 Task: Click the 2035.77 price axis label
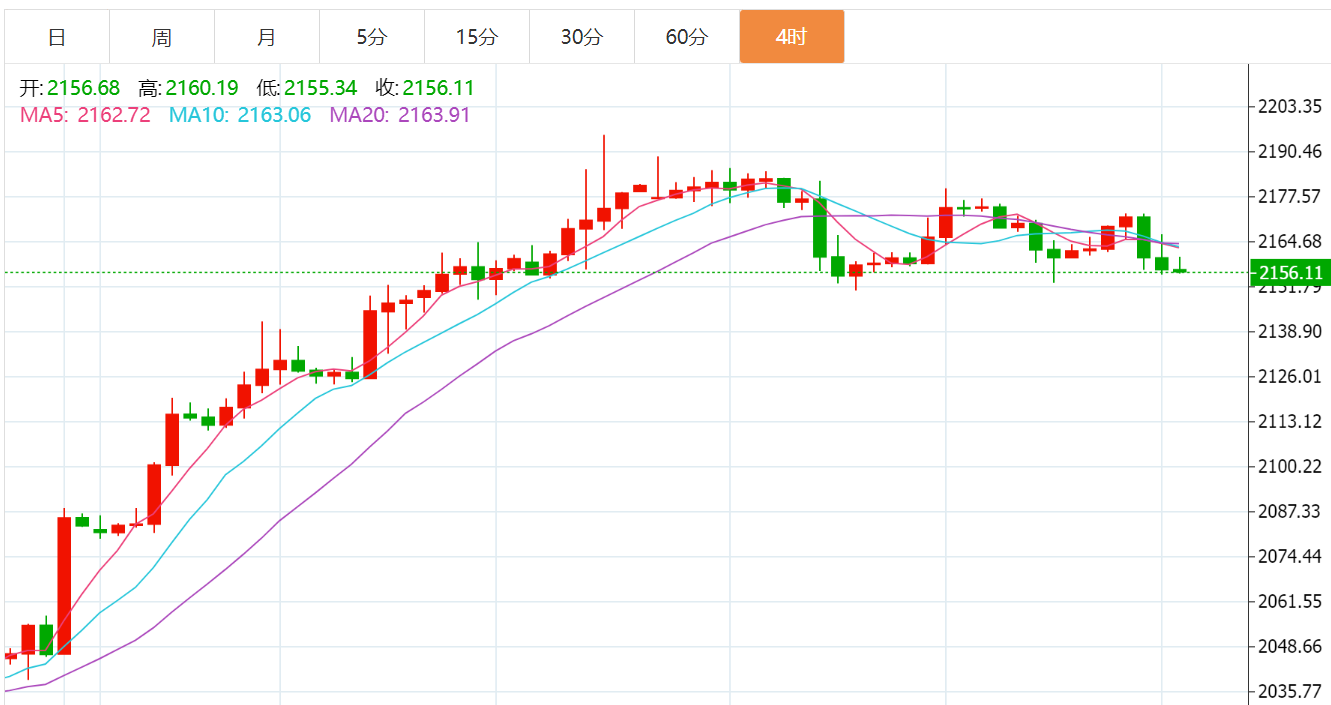pos(1288,692)
